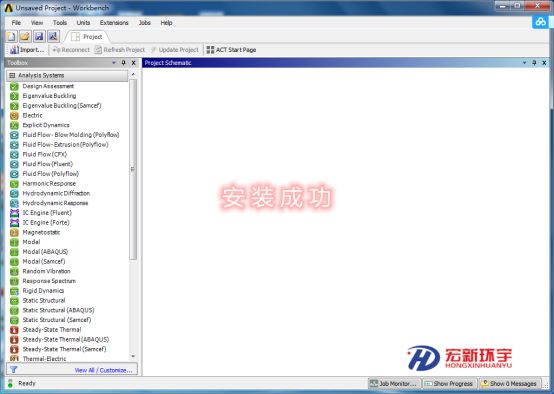Click the Static Structural system label
Viewport: 554px width, 394px height.
coord(44,301)
